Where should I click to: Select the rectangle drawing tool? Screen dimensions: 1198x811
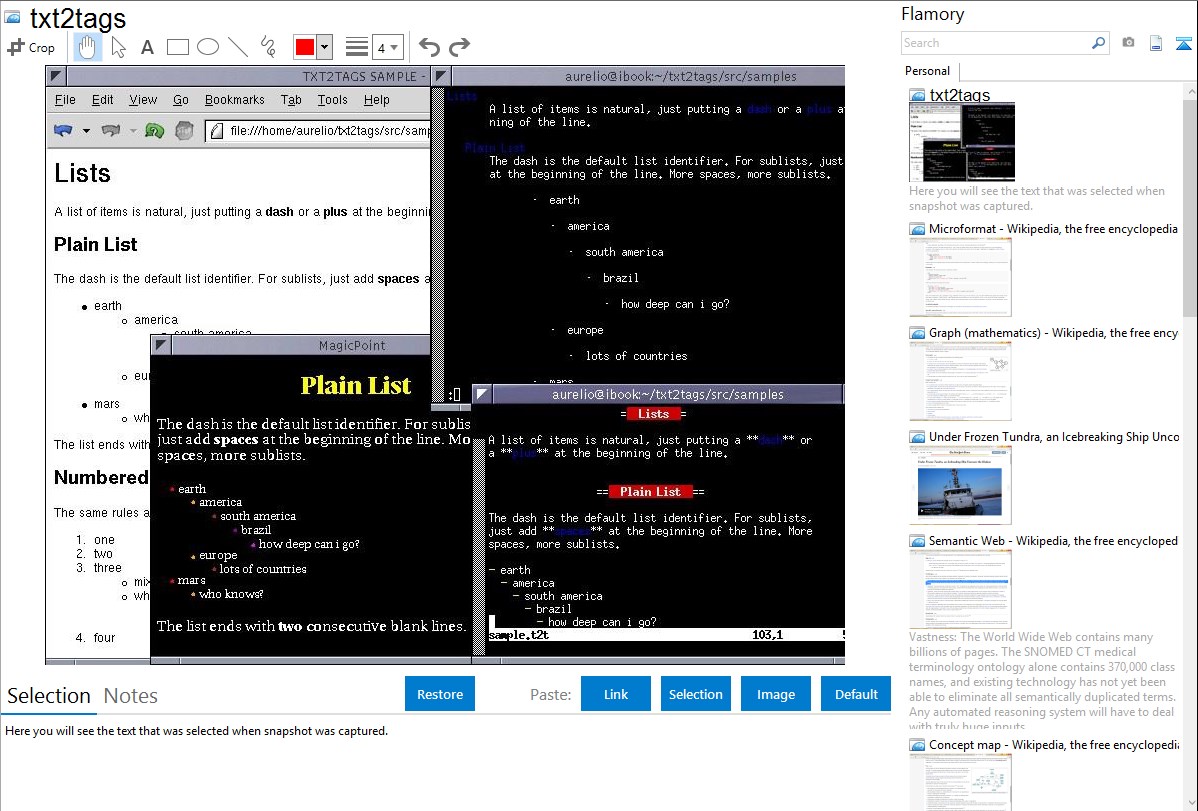177,47
